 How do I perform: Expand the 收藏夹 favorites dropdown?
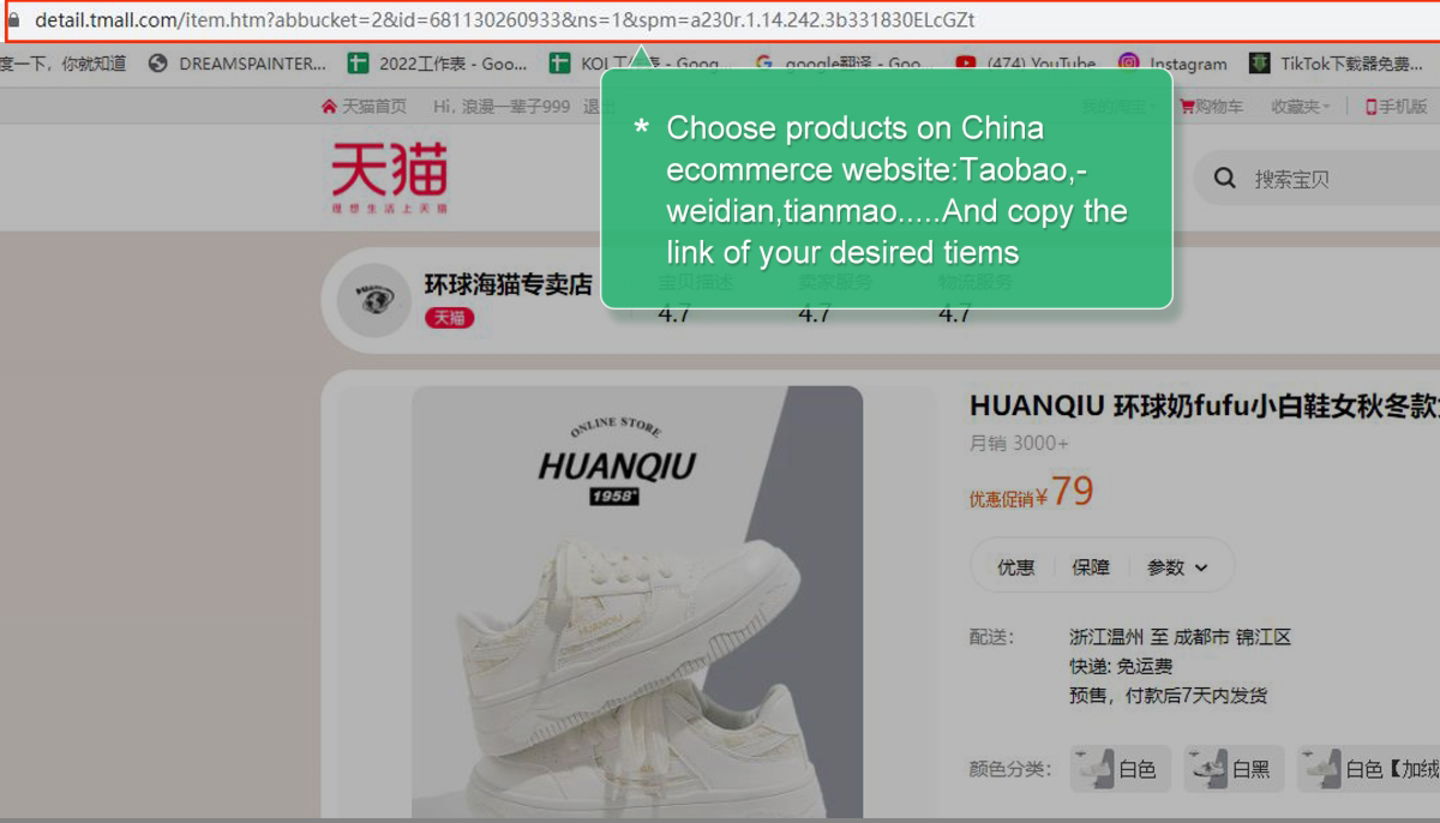[x=1300, y=106]
